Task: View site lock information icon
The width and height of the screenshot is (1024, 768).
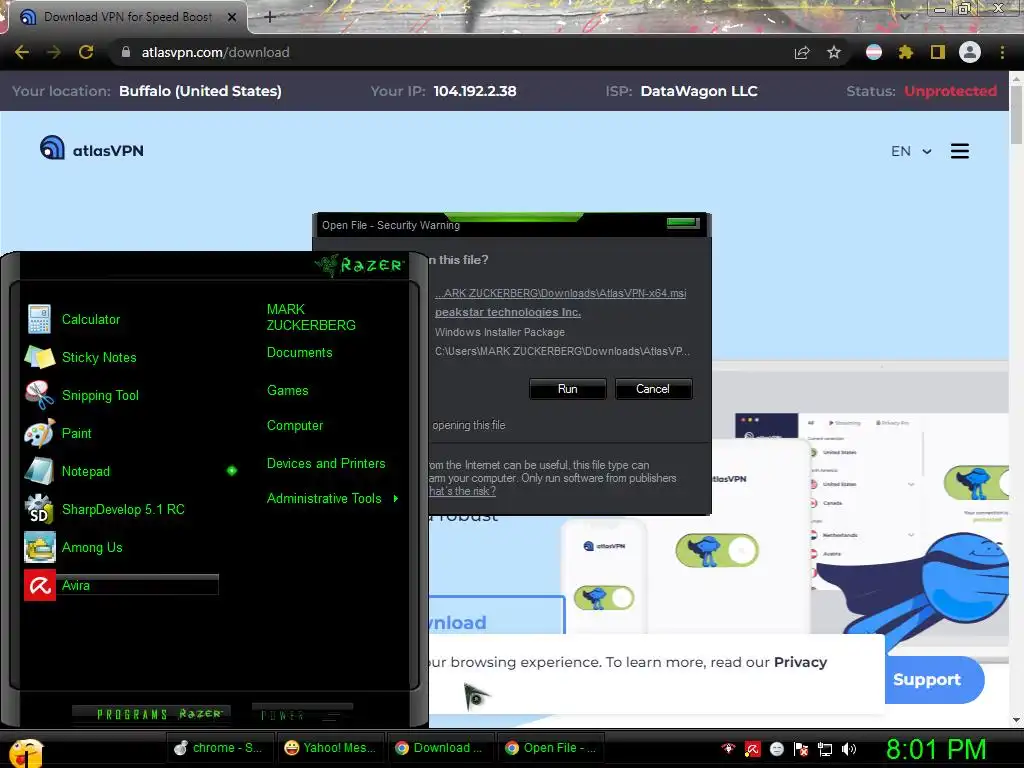Action: click(126, 52)
